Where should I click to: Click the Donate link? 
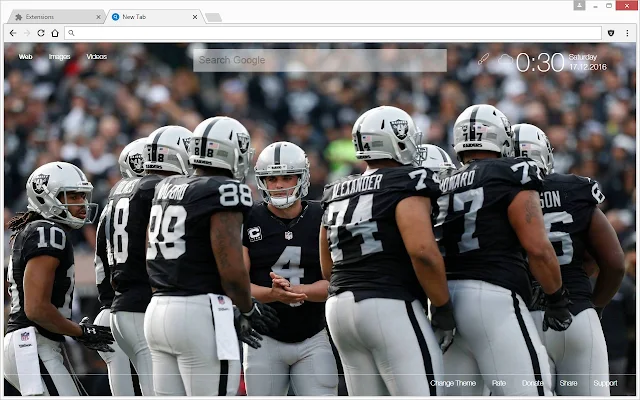pos(533,383)
